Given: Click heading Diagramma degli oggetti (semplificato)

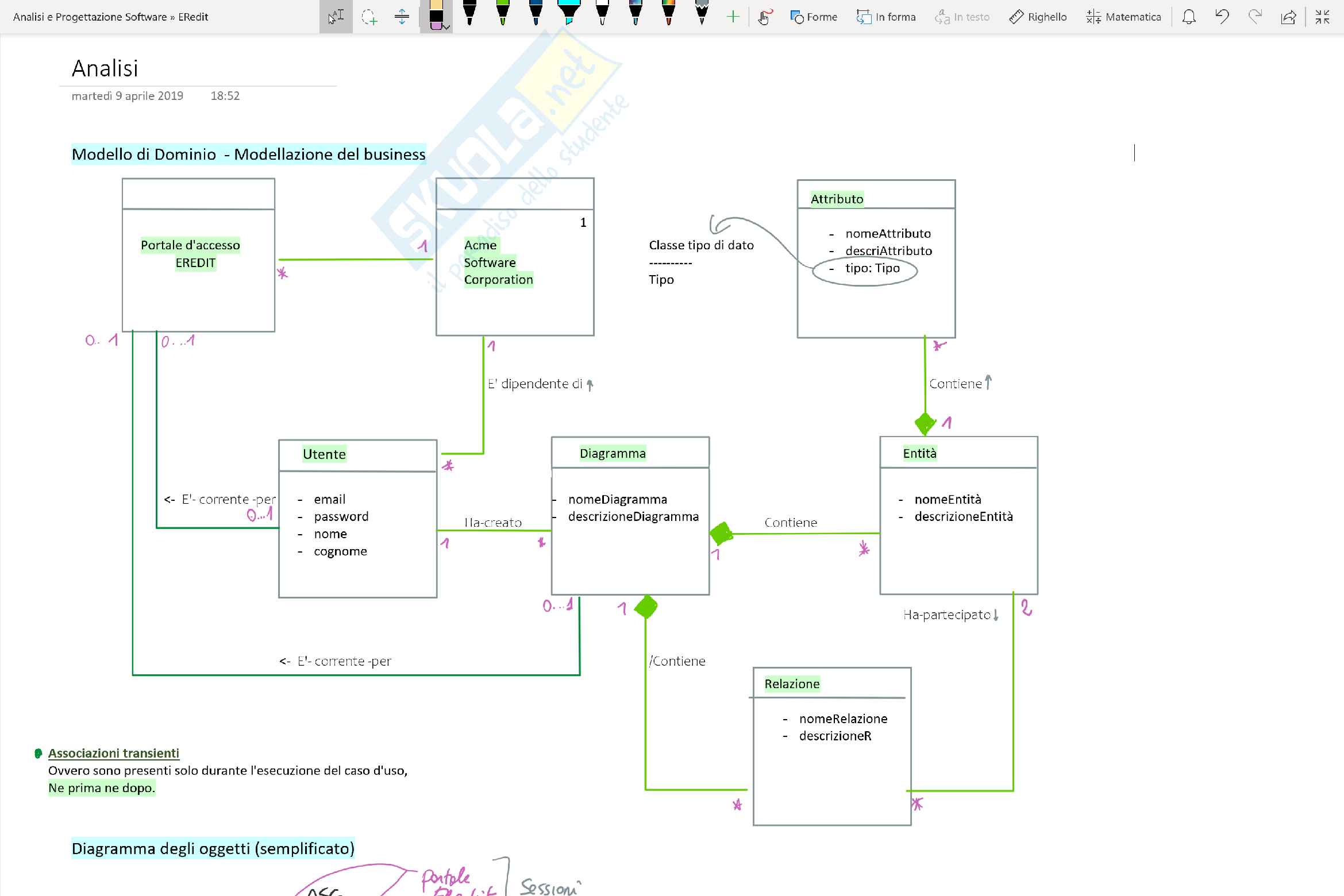Looking at the screenshot, I should click(x=213, y=848).
